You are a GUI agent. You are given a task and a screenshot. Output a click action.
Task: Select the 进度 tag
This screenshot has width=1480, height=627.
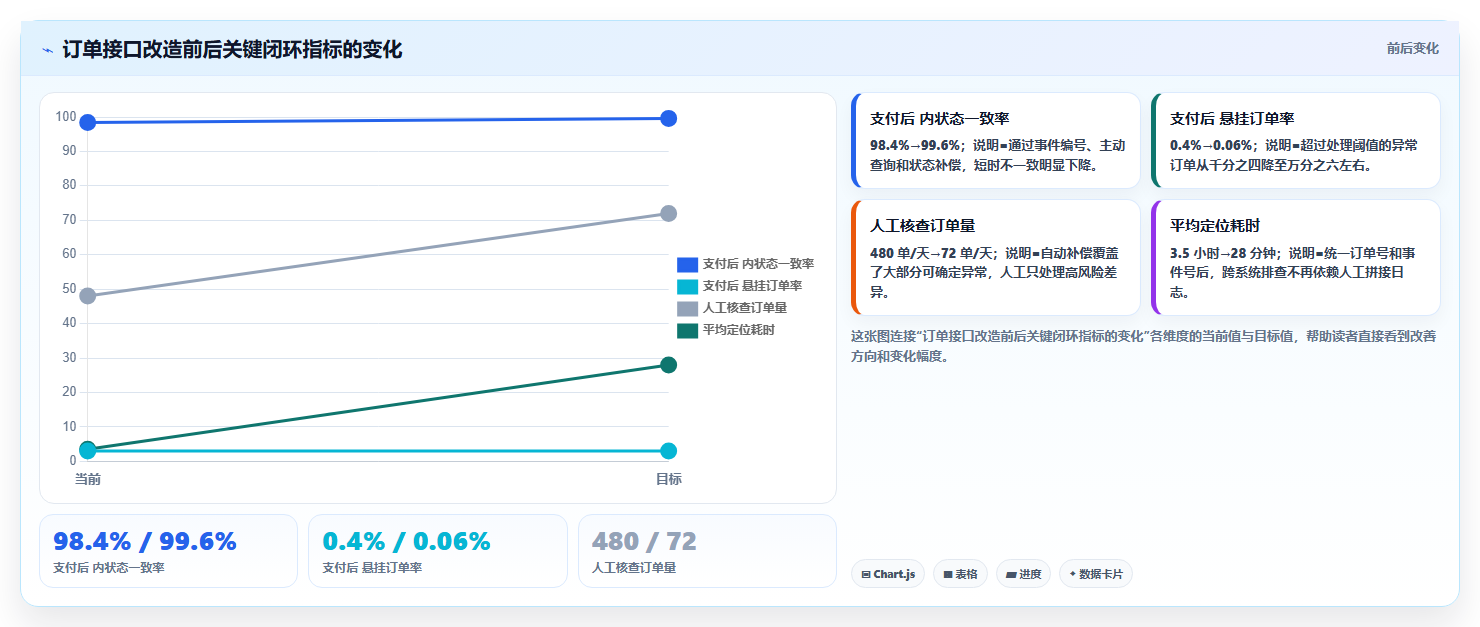pyautogui.click(x=1023, y=574)
